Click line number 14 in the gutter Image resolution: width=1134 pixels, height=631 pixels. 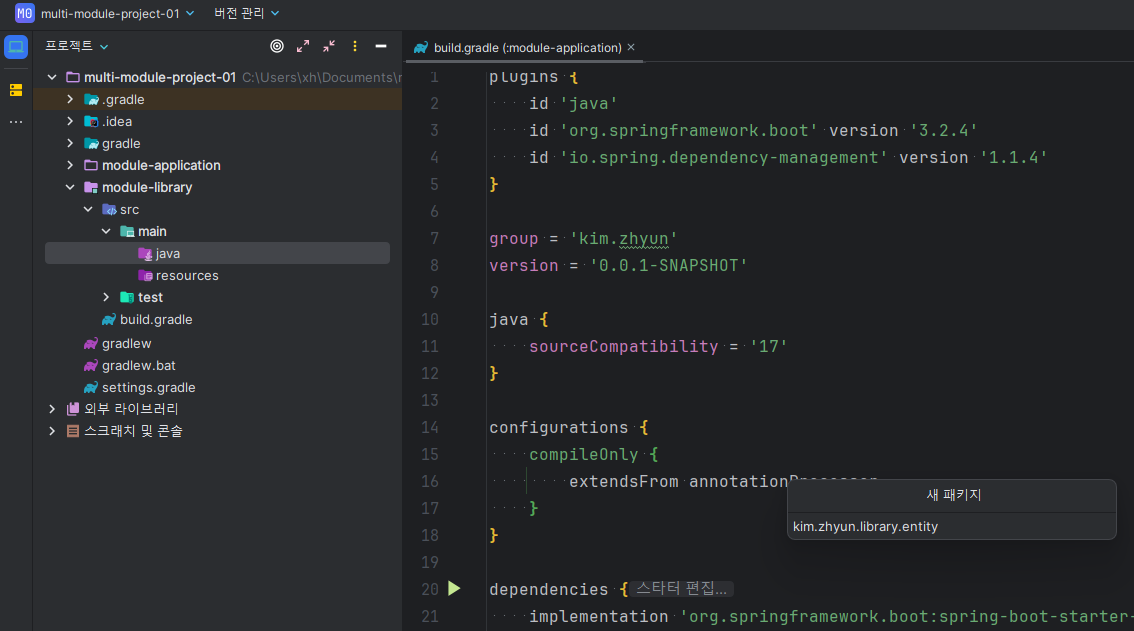tap(430, 428)
